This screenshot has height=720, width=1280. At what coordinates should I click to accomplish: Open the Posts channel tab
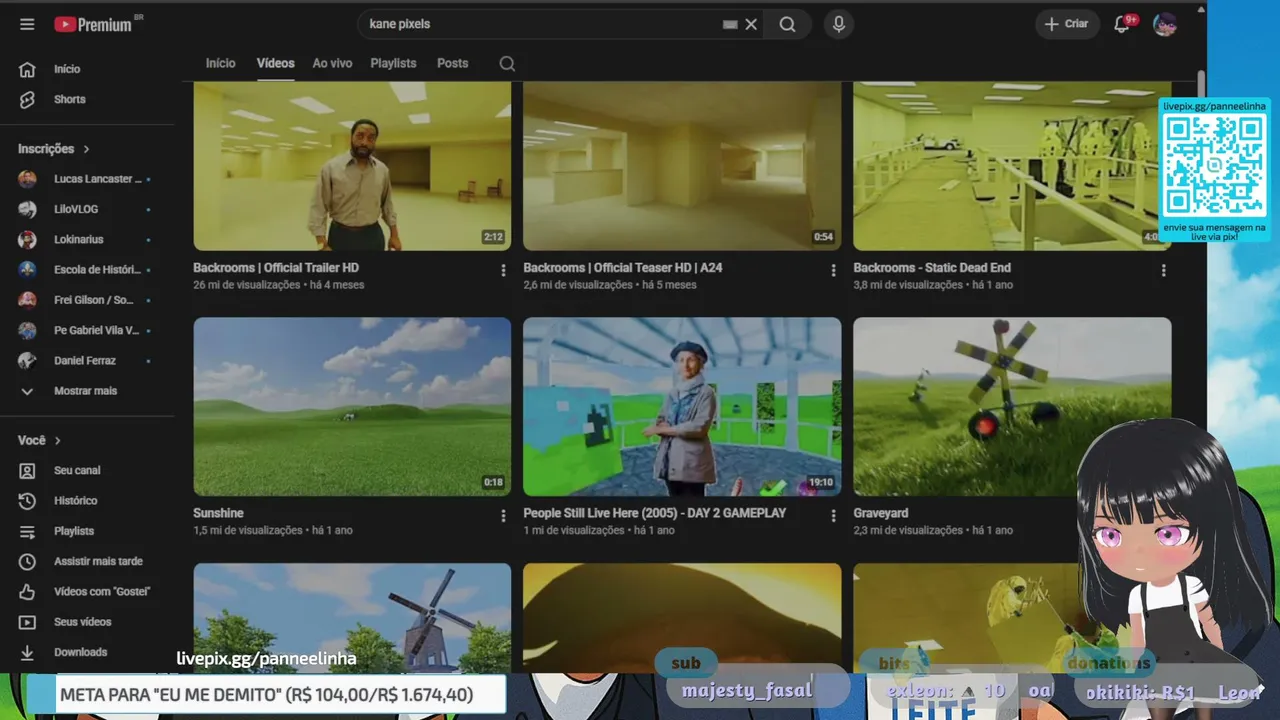452,63
